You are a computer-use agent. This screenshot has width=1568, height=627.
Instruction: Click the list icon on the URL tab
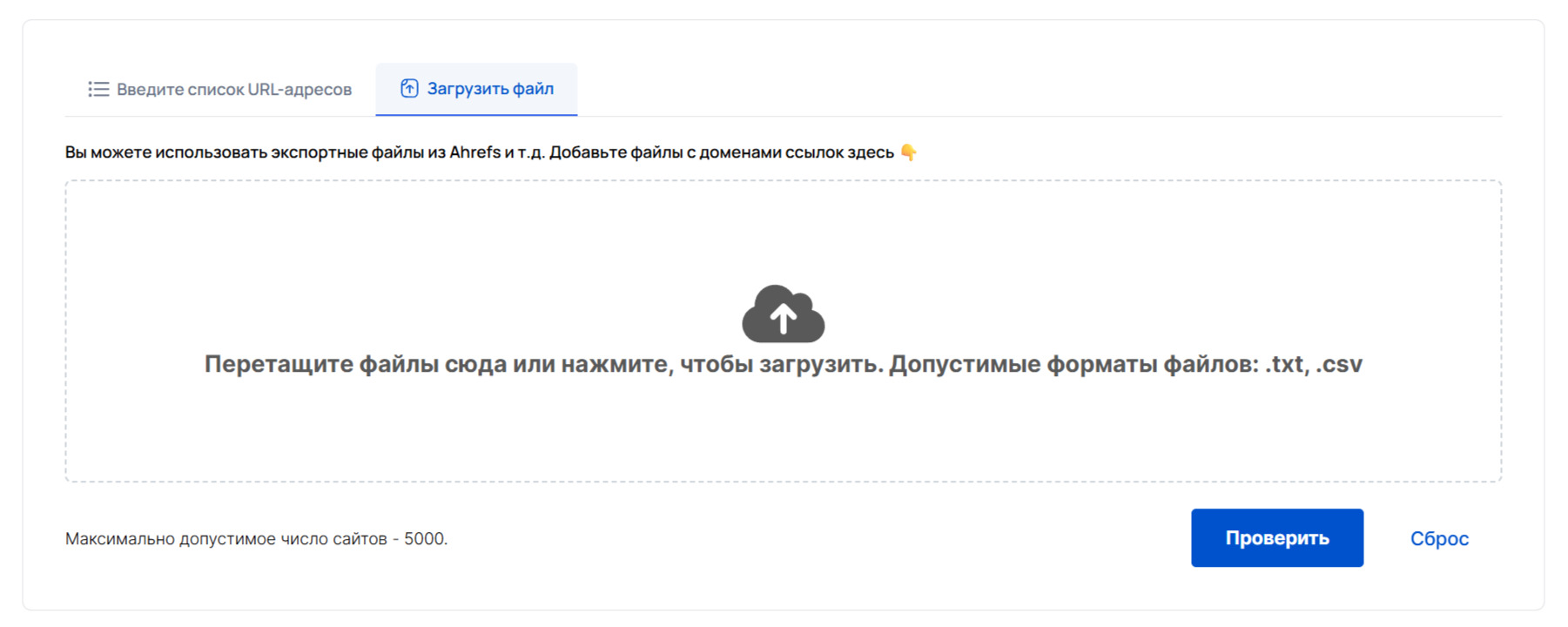[x=98, y=89]
